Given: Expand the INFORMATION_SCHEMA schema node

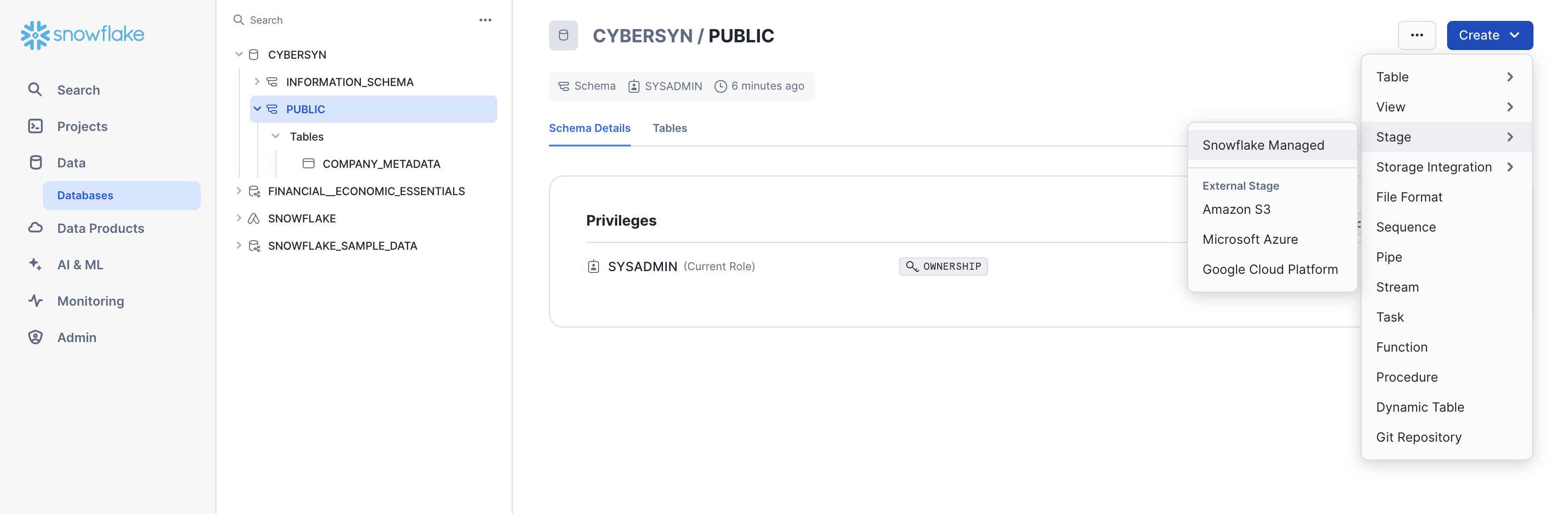Looking at the screenshot, I should pos(257,81).
